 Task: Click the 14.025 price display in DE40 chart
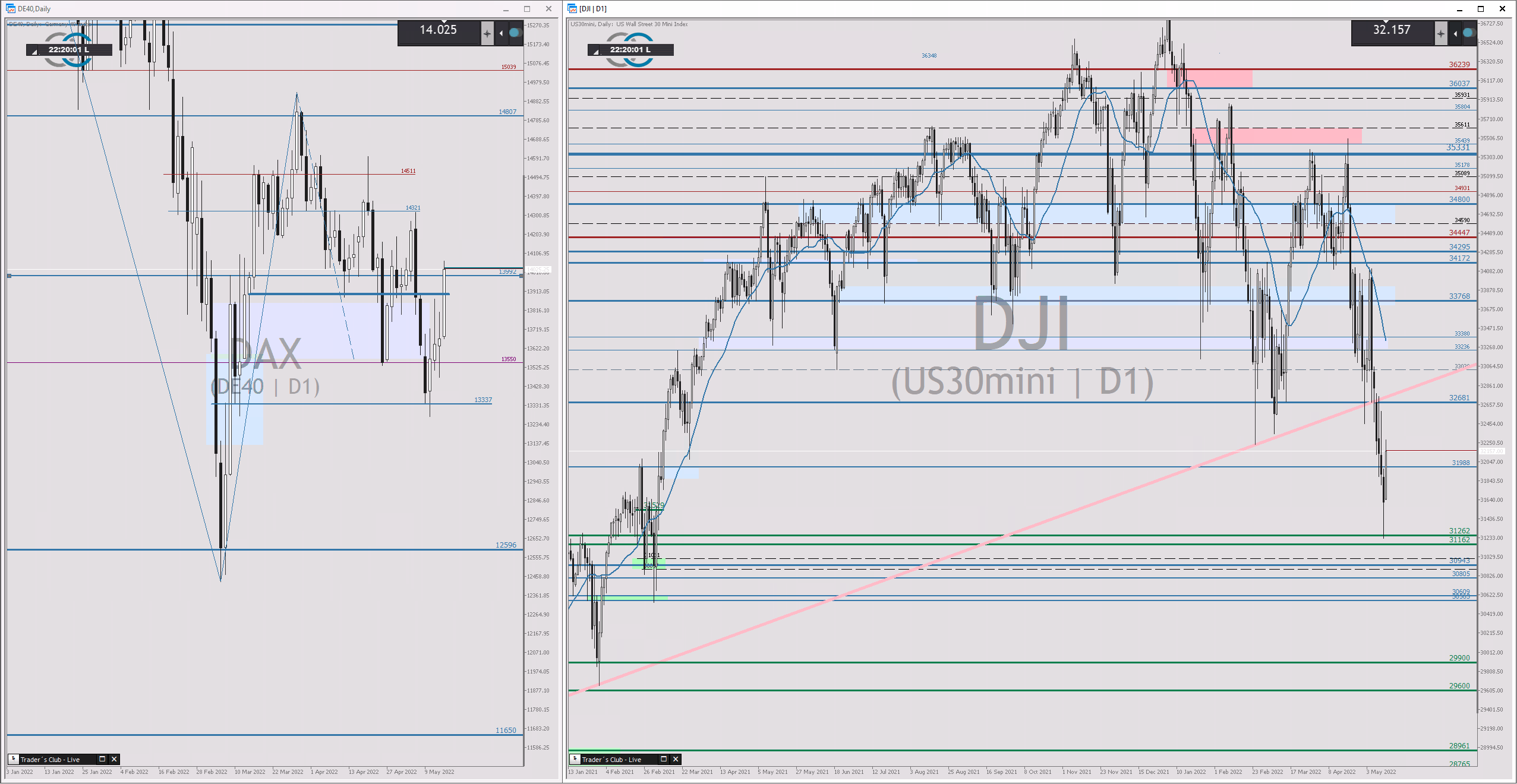tap(439, 30)
